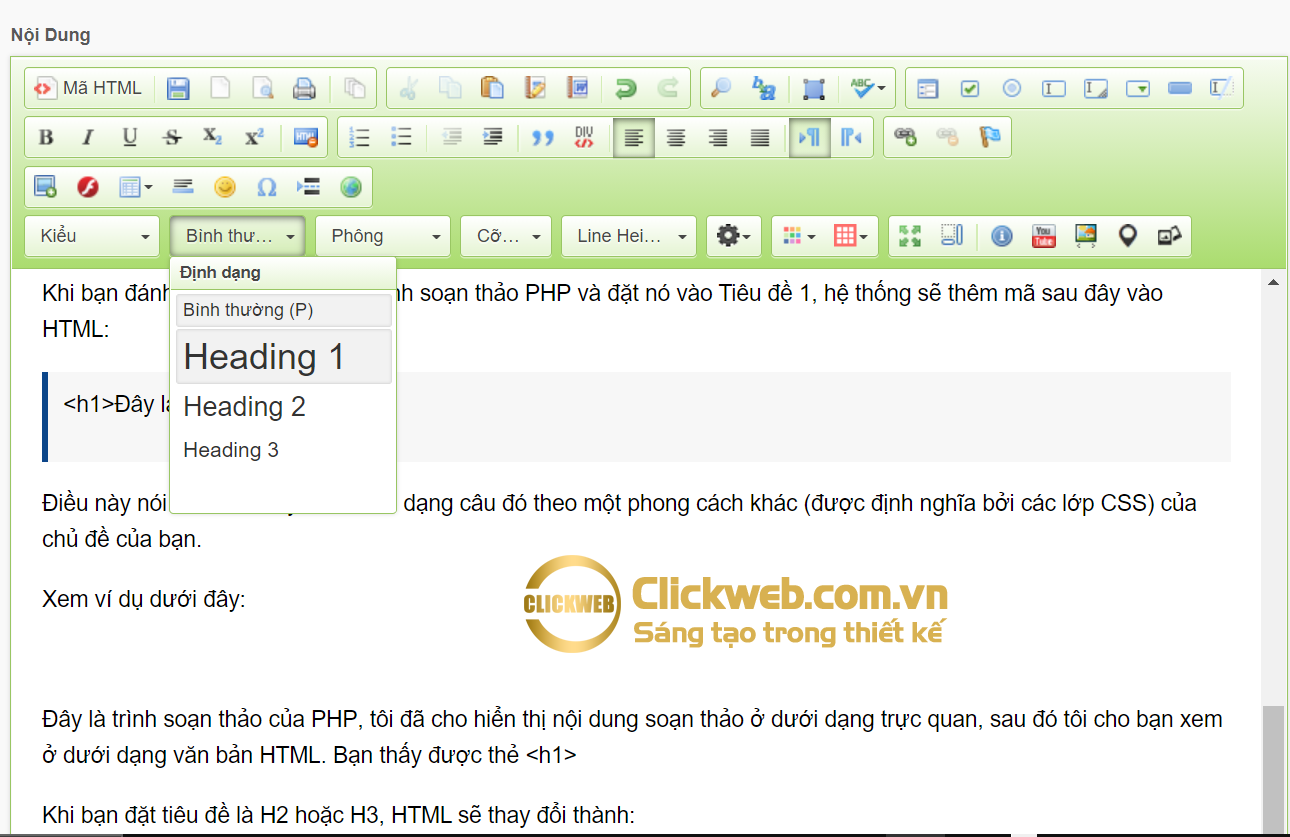This screenshot has width=1290, height=837.
Task: Paste as plain text
Action: [535, 88]
